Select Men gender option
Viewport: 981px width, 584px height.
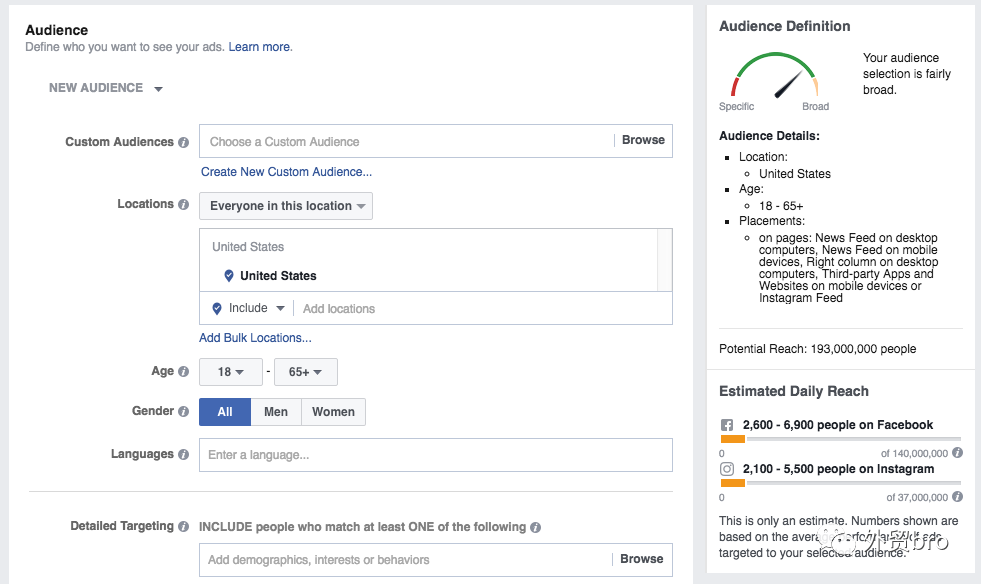click(x=276, y=412)
